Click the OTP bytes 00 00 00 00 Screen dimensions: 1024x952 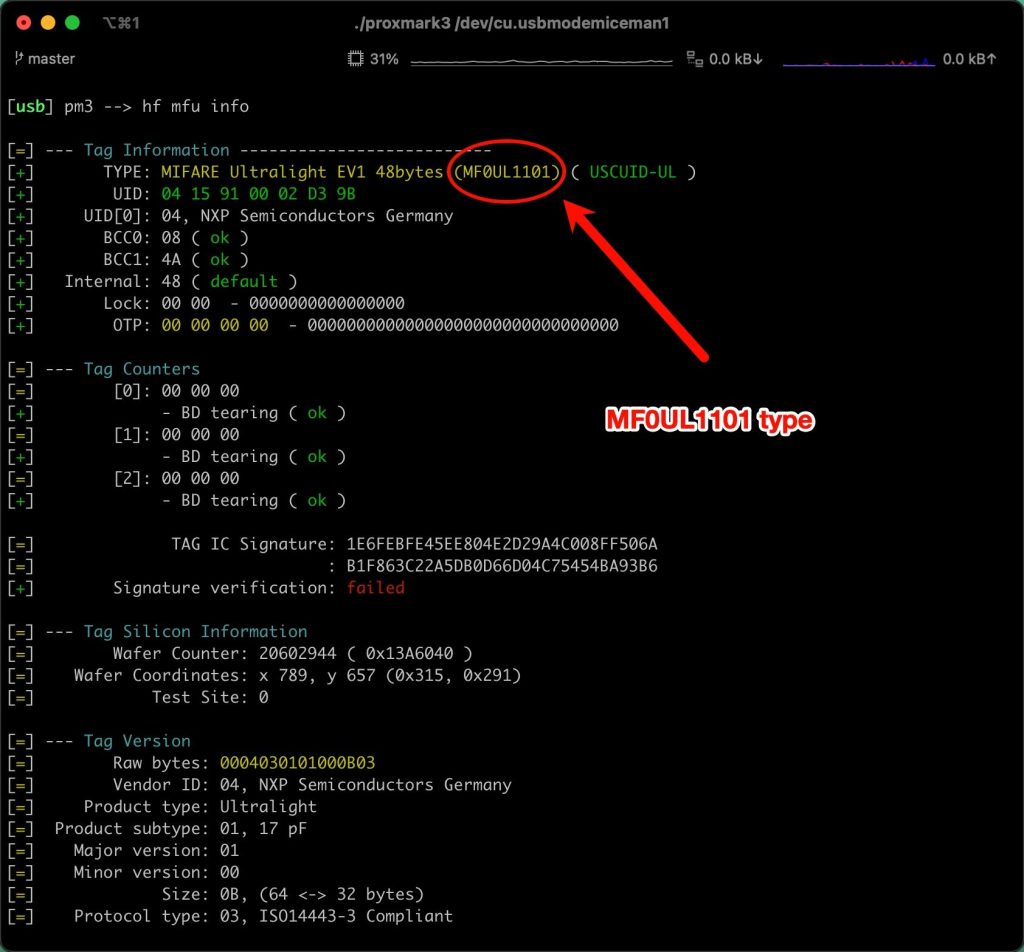(x=215, y=325)
